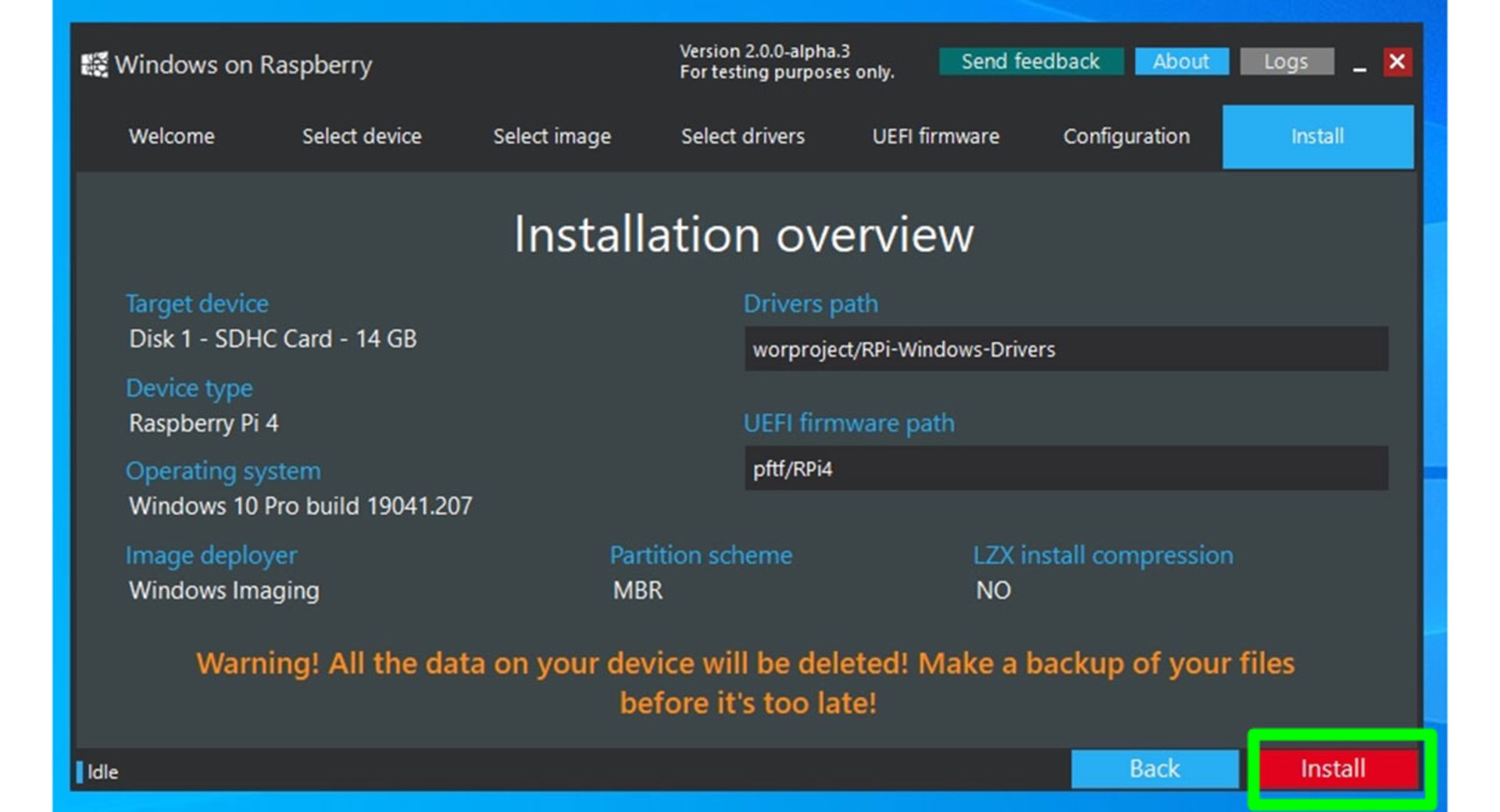Click the Drivers path field

1066,349
